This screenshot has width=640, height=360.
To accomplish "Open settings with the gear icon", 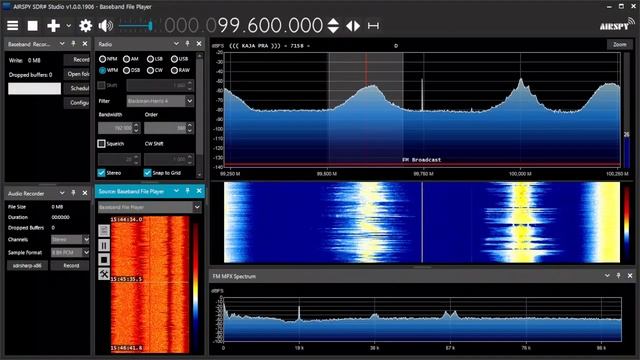I will coord(85,26).
